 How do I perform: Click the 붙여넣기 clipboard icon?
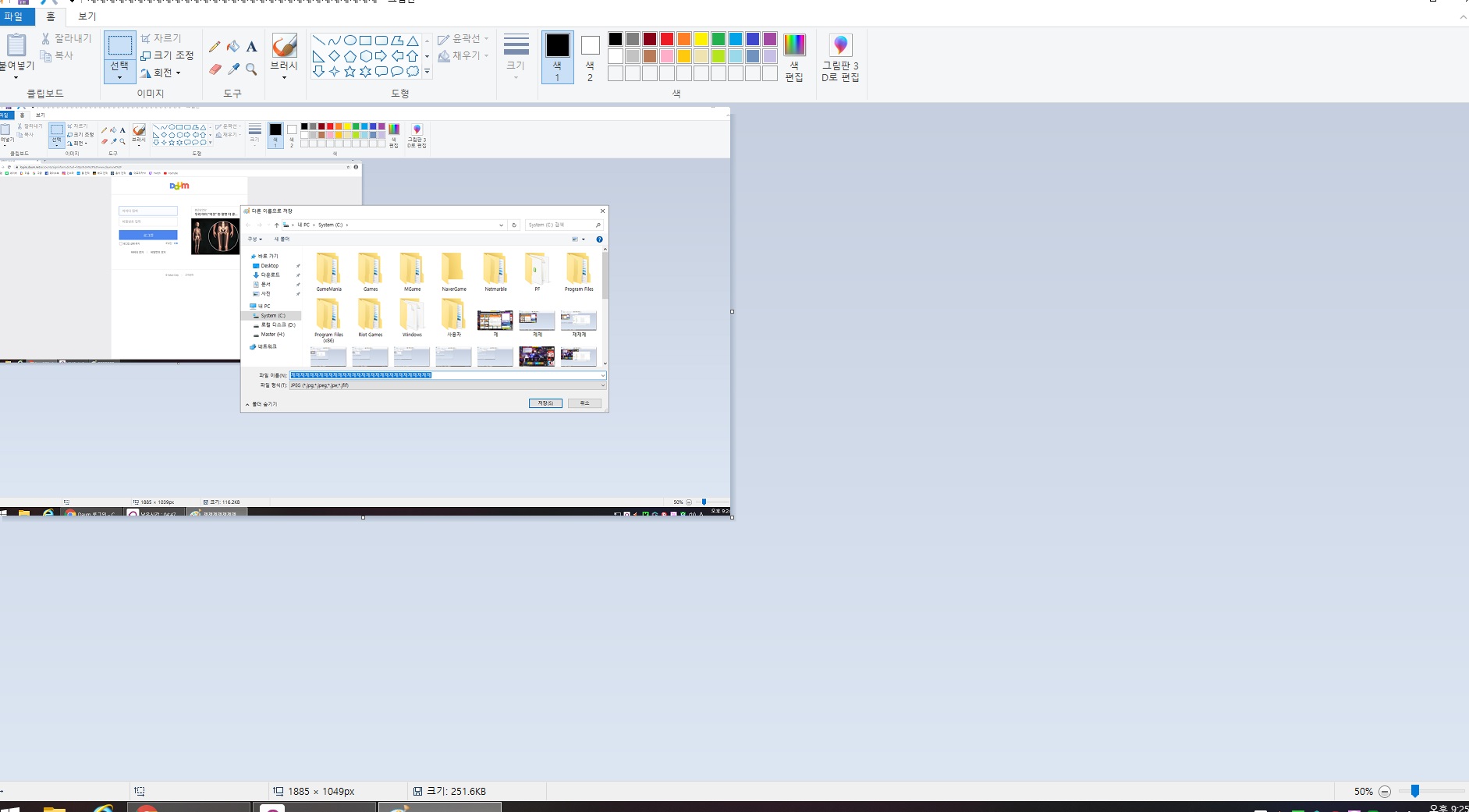point(16,45)
